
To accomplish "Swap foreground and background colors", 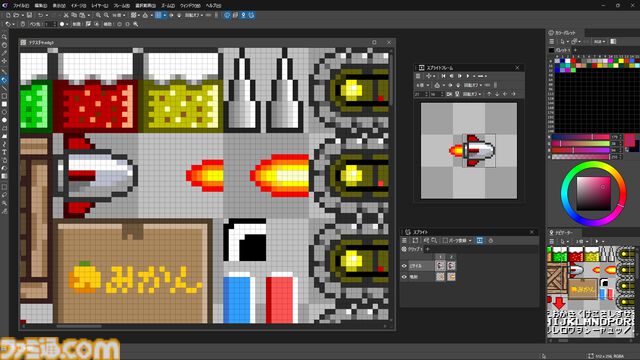I will [x=627, y=150].
